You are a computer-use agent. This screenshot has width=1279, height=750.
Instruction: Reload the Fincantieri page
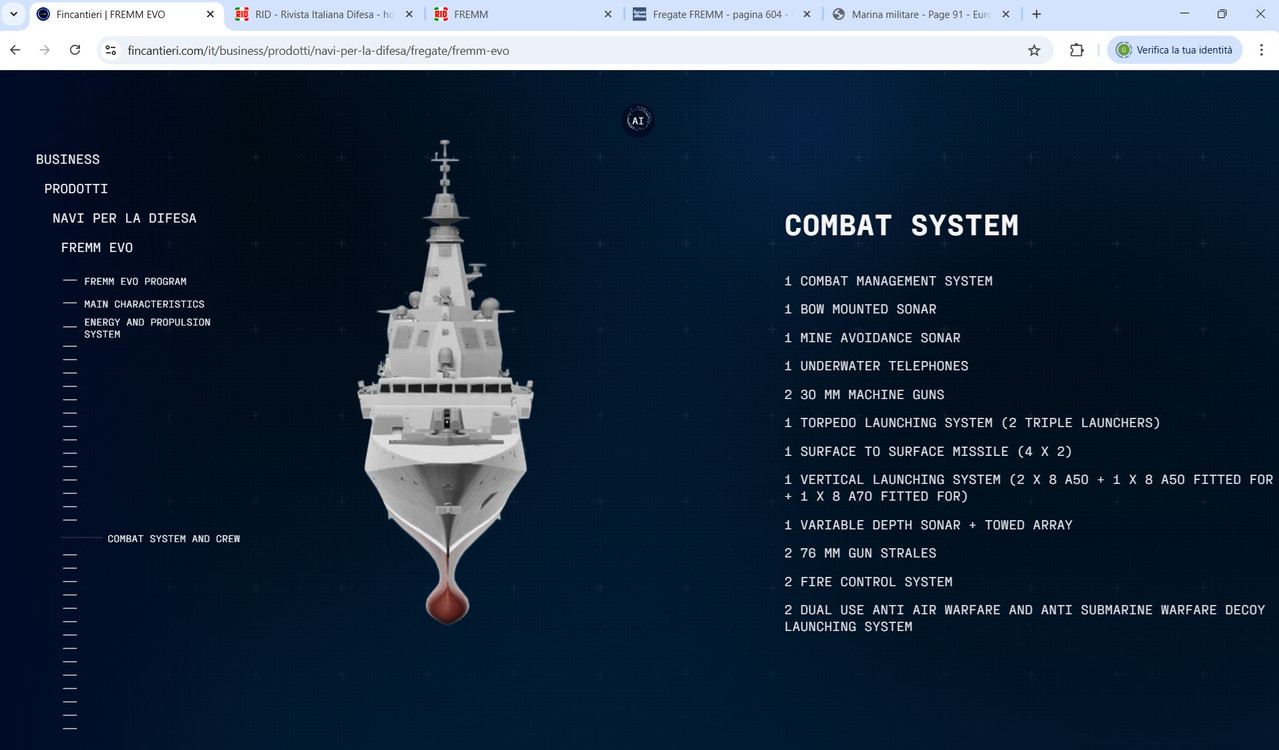pos(75,50)
